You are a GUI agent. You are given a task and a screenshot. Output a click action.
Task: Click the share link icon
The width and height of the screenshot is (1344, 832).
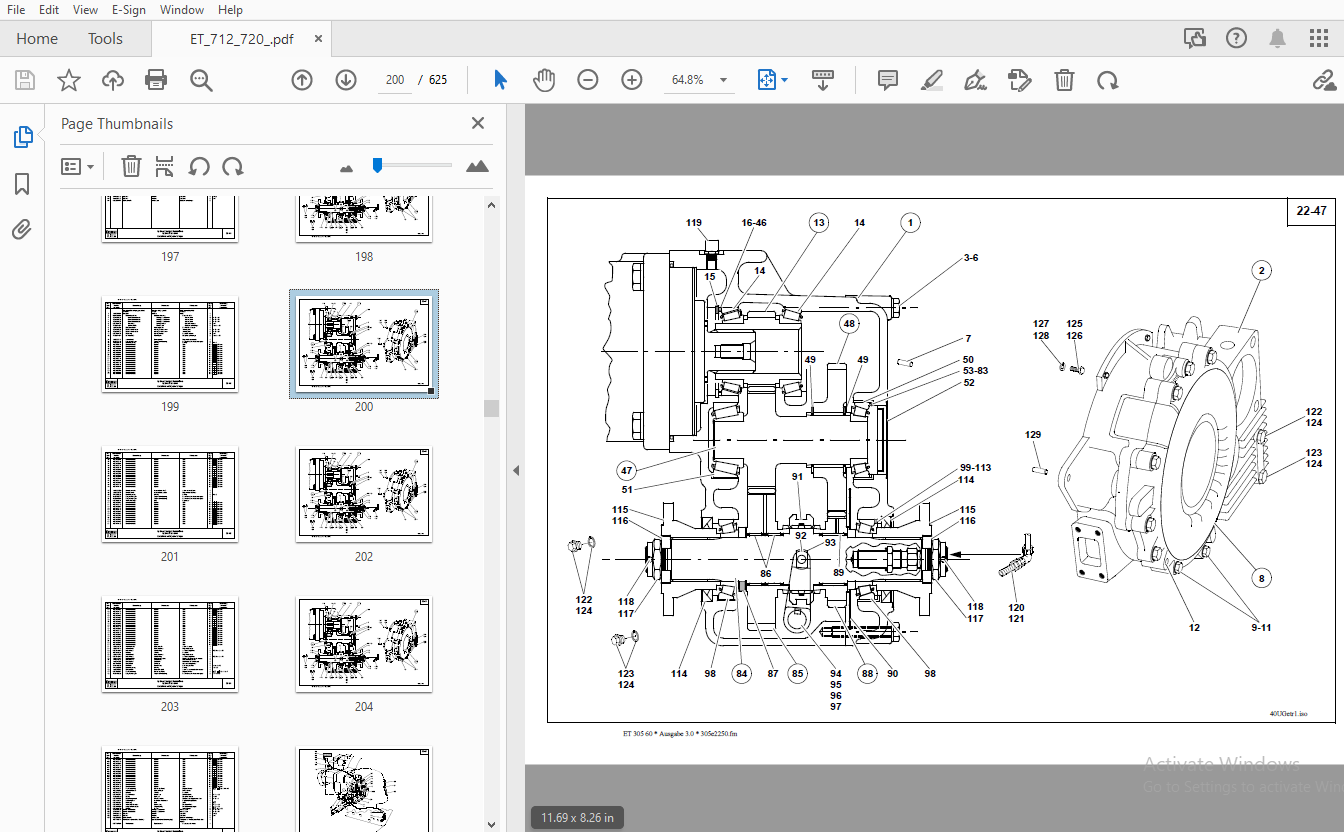1324,80
